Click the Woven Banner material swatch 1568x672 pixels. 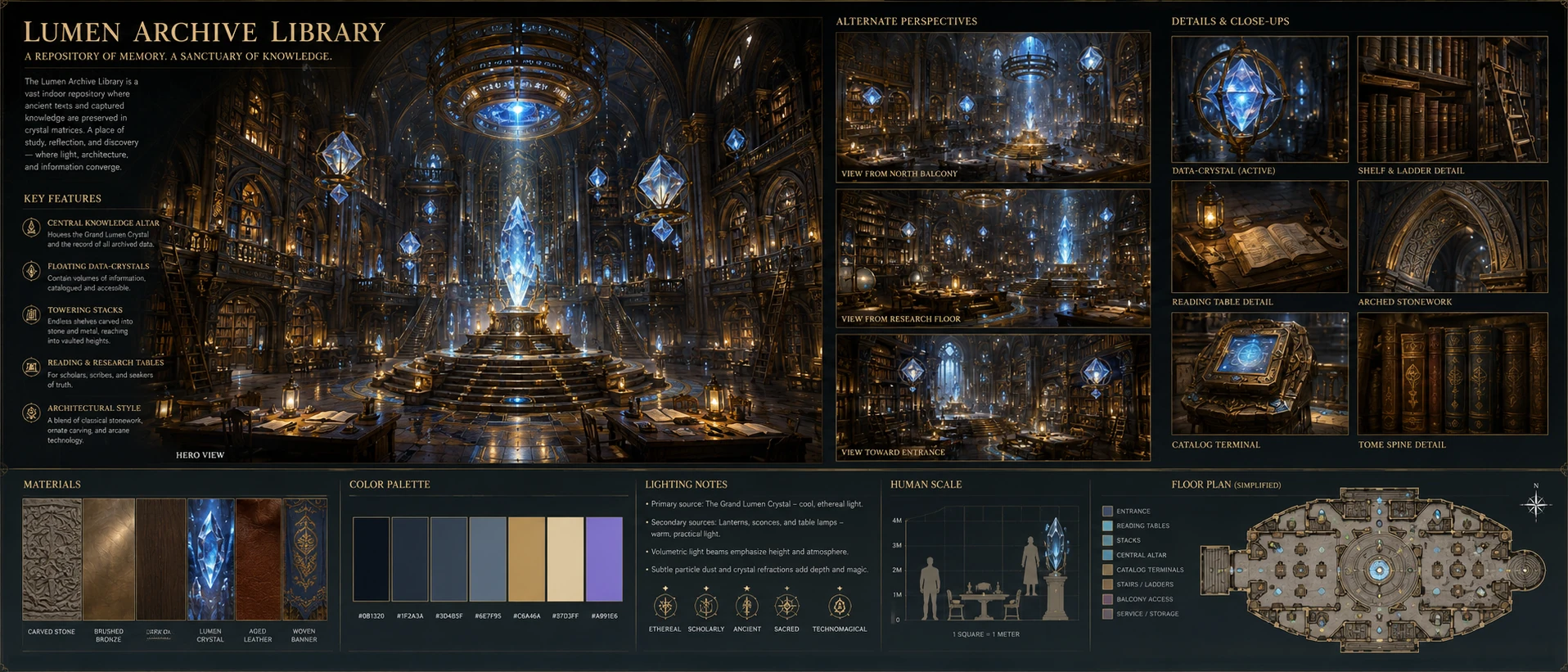(304, 559)
